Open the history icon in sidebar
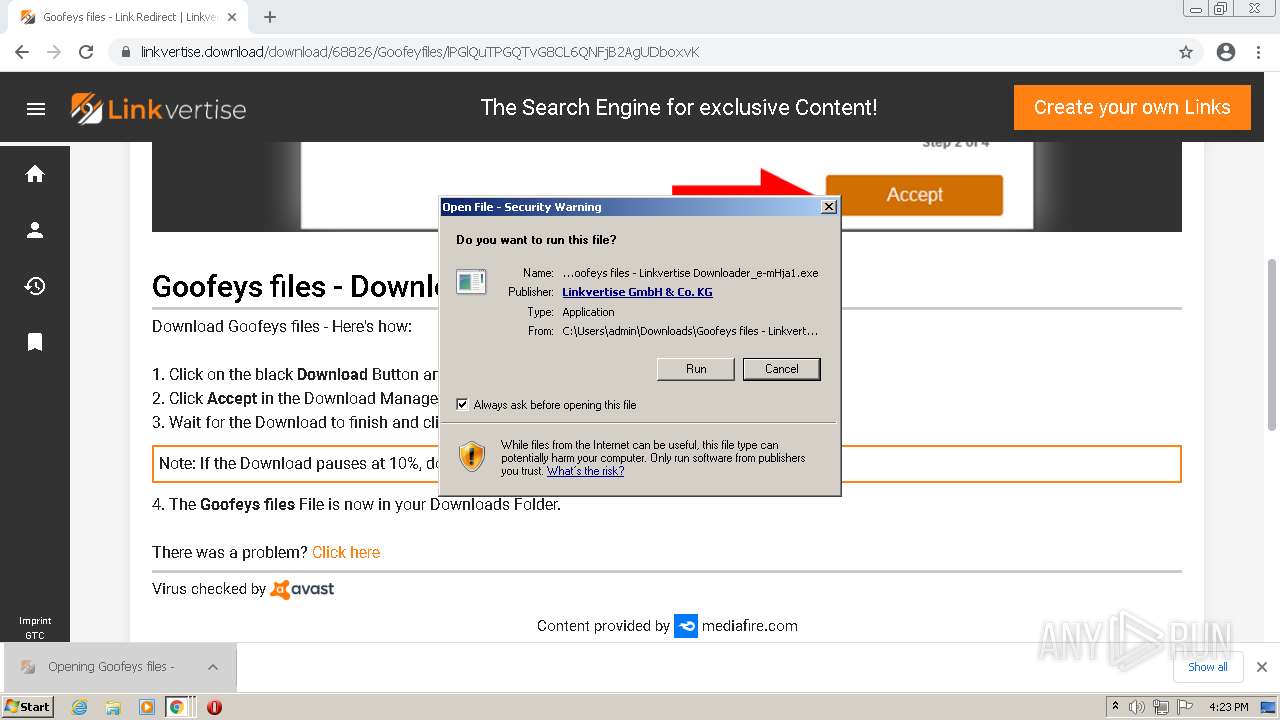Image resolution: width=1280 pixels, height=720 pixels. 35,286
